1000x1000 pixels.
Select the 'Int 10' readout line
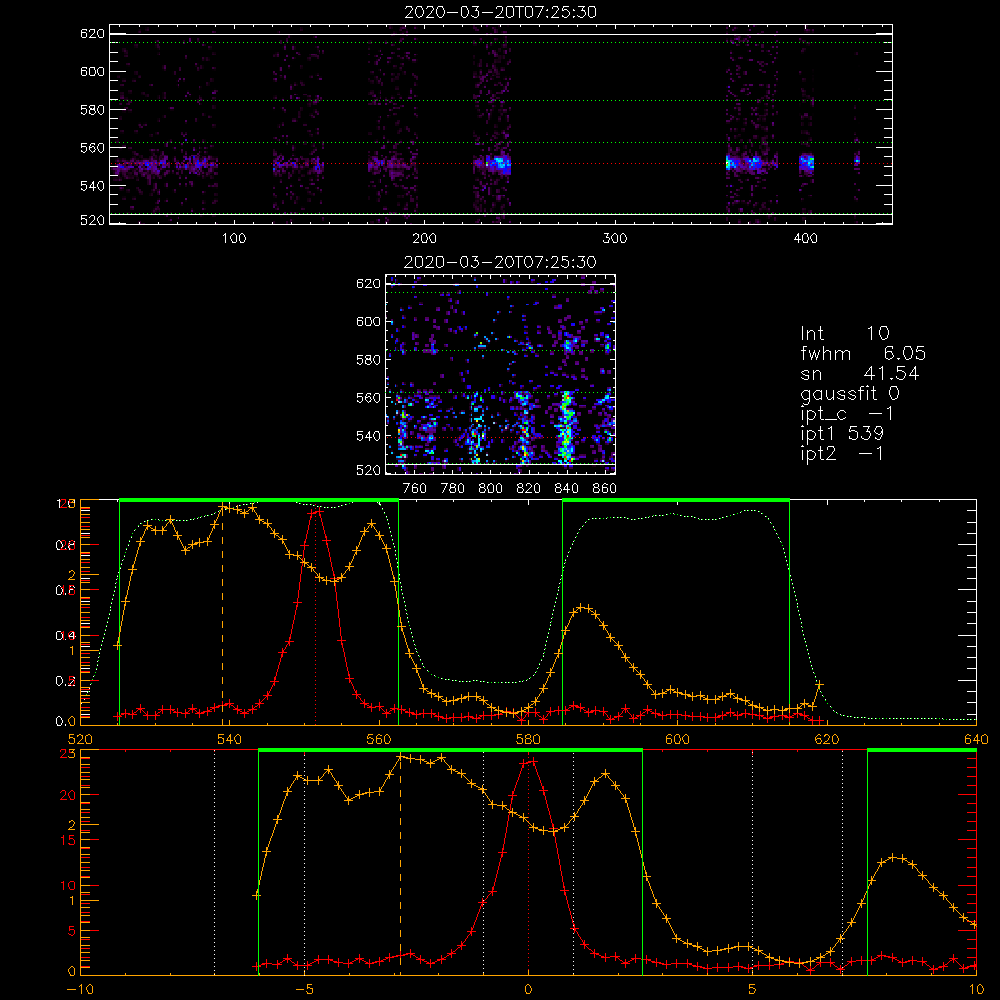(x=844, y=333)
